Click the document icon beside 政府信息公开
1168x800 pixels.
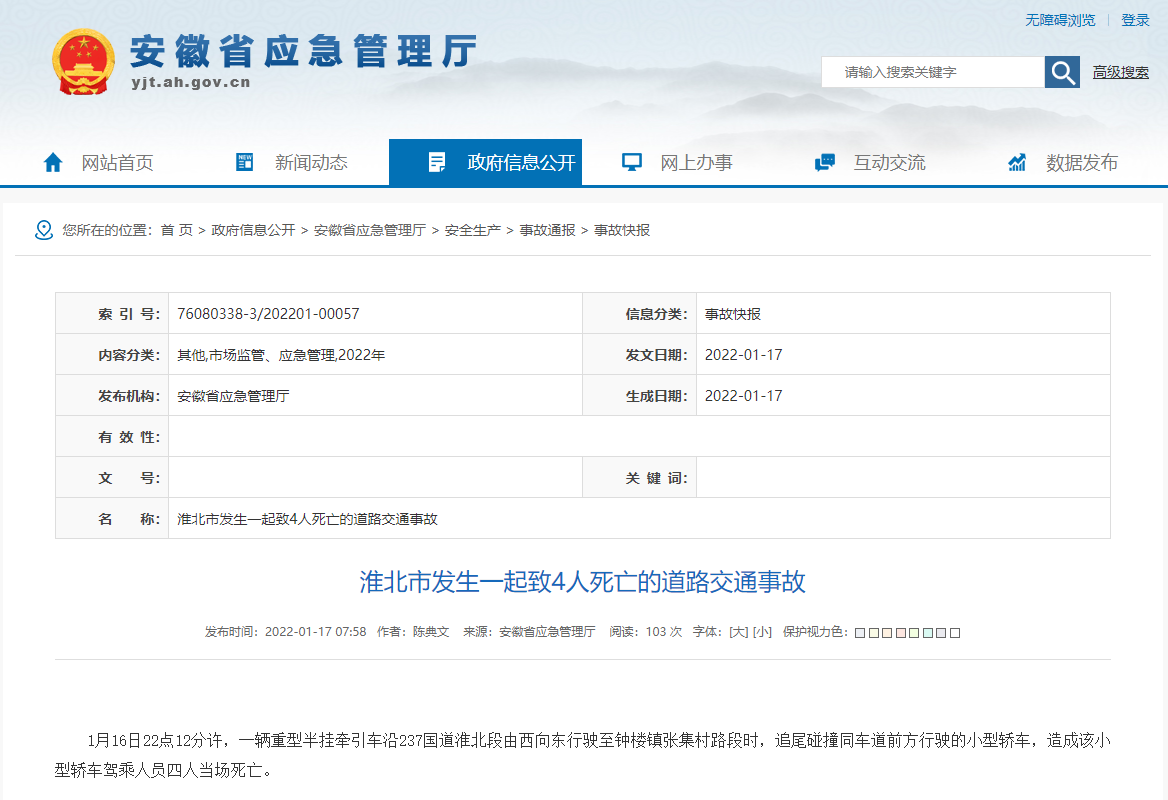click(x=436, y=162)
